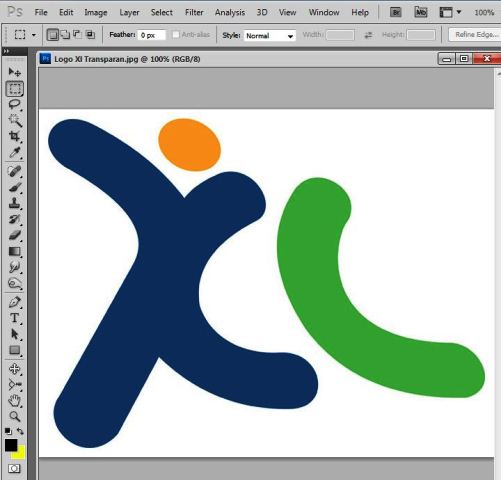Open the Style dropdown showing Normal

[270, 36]
